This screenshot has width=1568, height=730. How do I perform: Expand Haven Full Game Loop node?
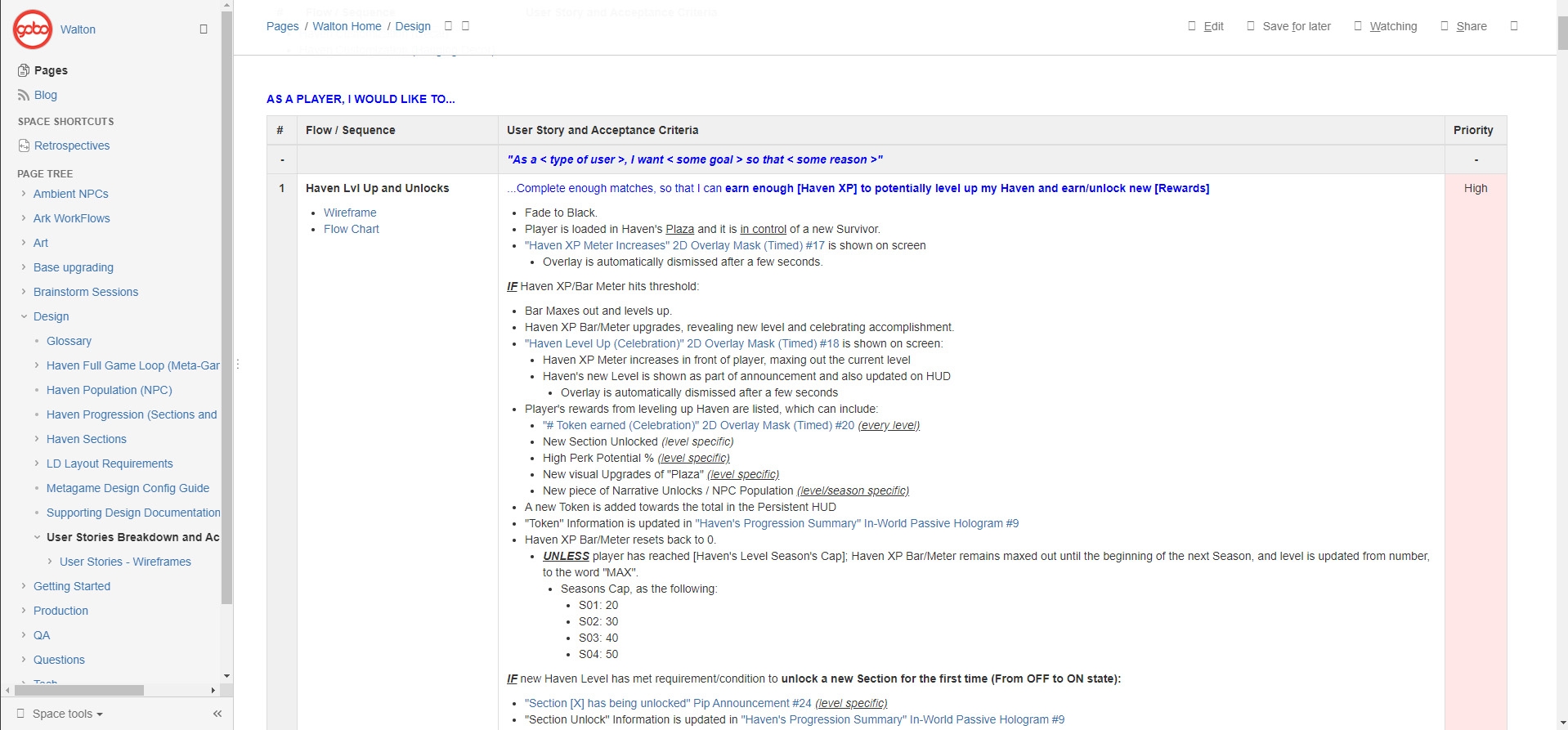37,365
